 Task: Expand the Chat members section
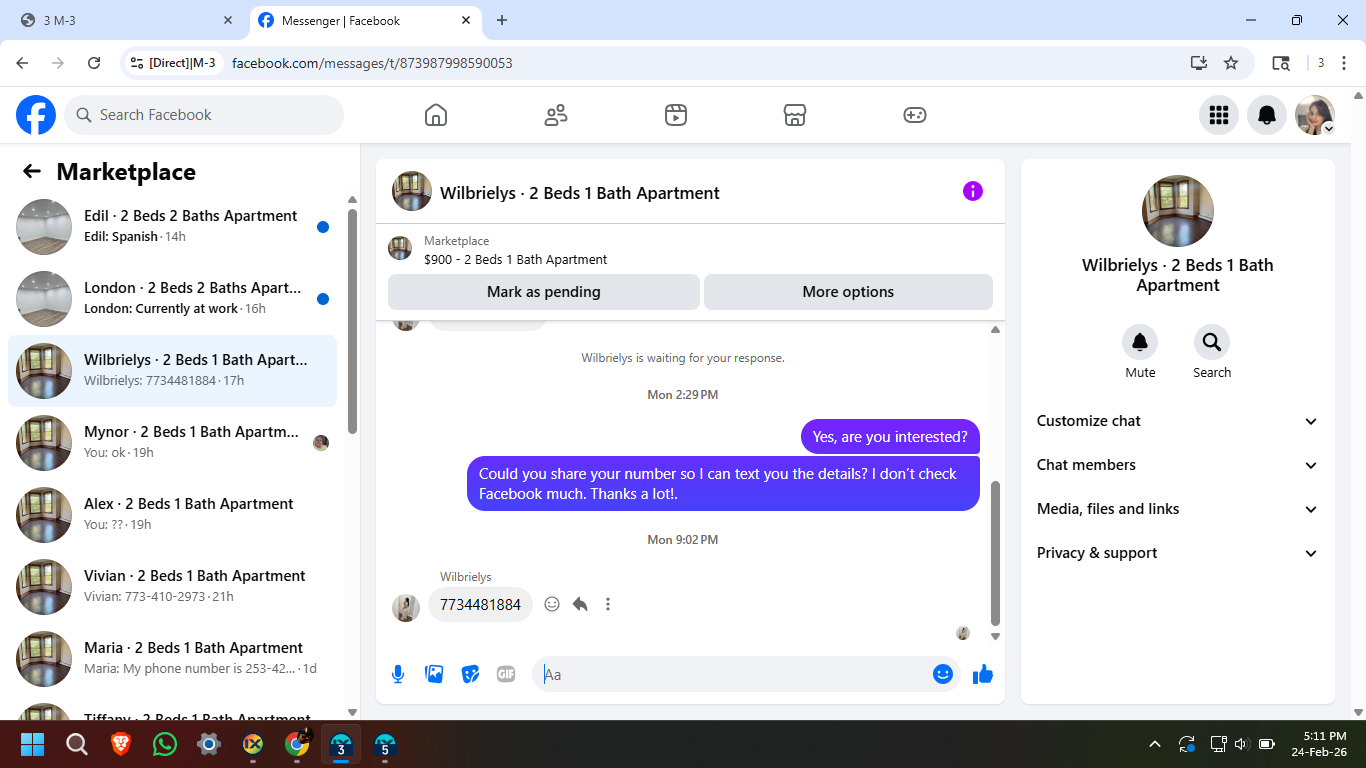pyautogui.click(x=1177, y=465)
